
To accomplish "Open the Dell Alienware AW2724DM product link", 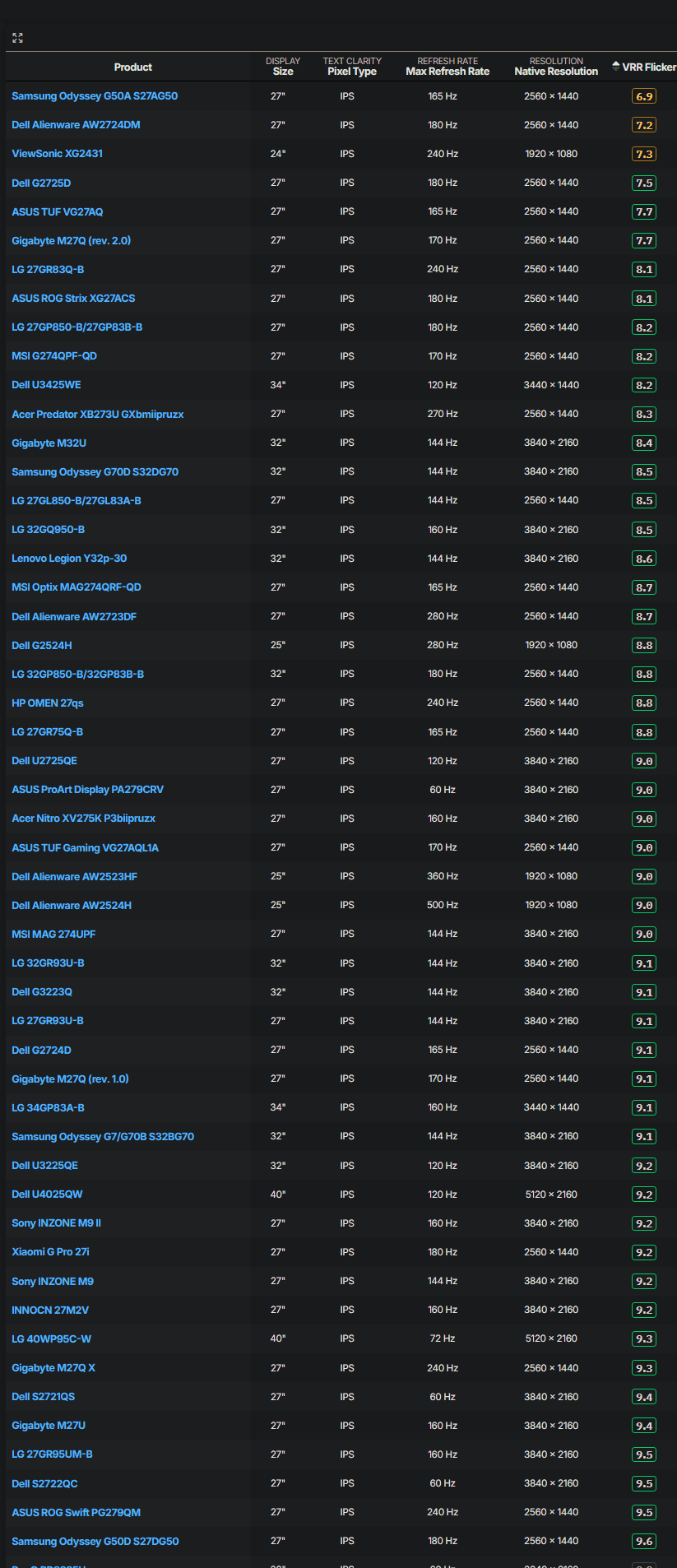I will 76,125.
